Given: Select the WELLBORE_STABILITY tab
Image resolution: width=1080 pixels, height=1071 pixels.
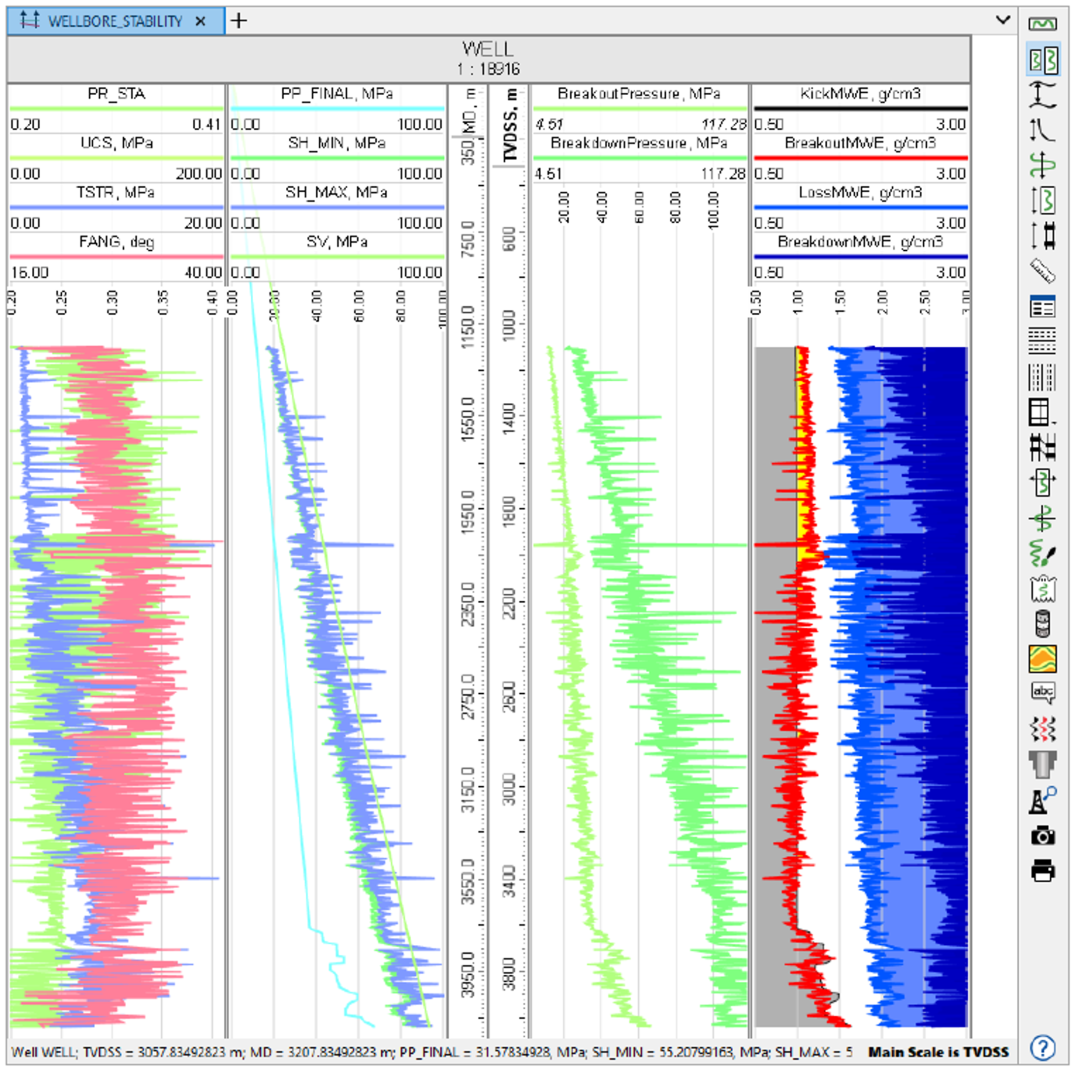Looking at the screenshot, I should click(x=115, y=21).
